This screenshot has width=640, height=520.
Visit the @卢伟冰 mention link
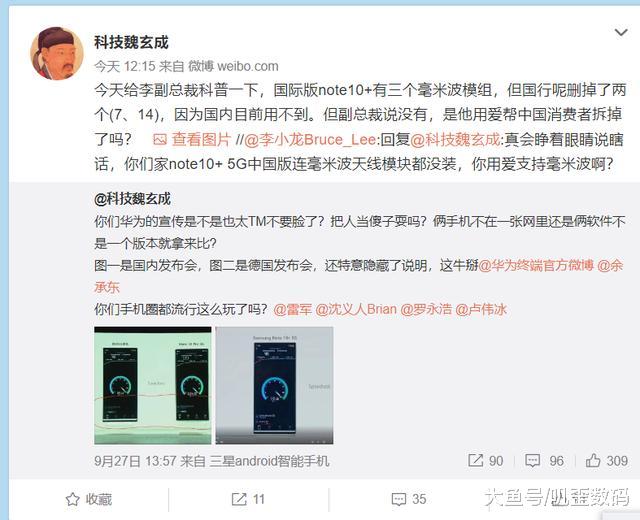click(x=481, y=309)
